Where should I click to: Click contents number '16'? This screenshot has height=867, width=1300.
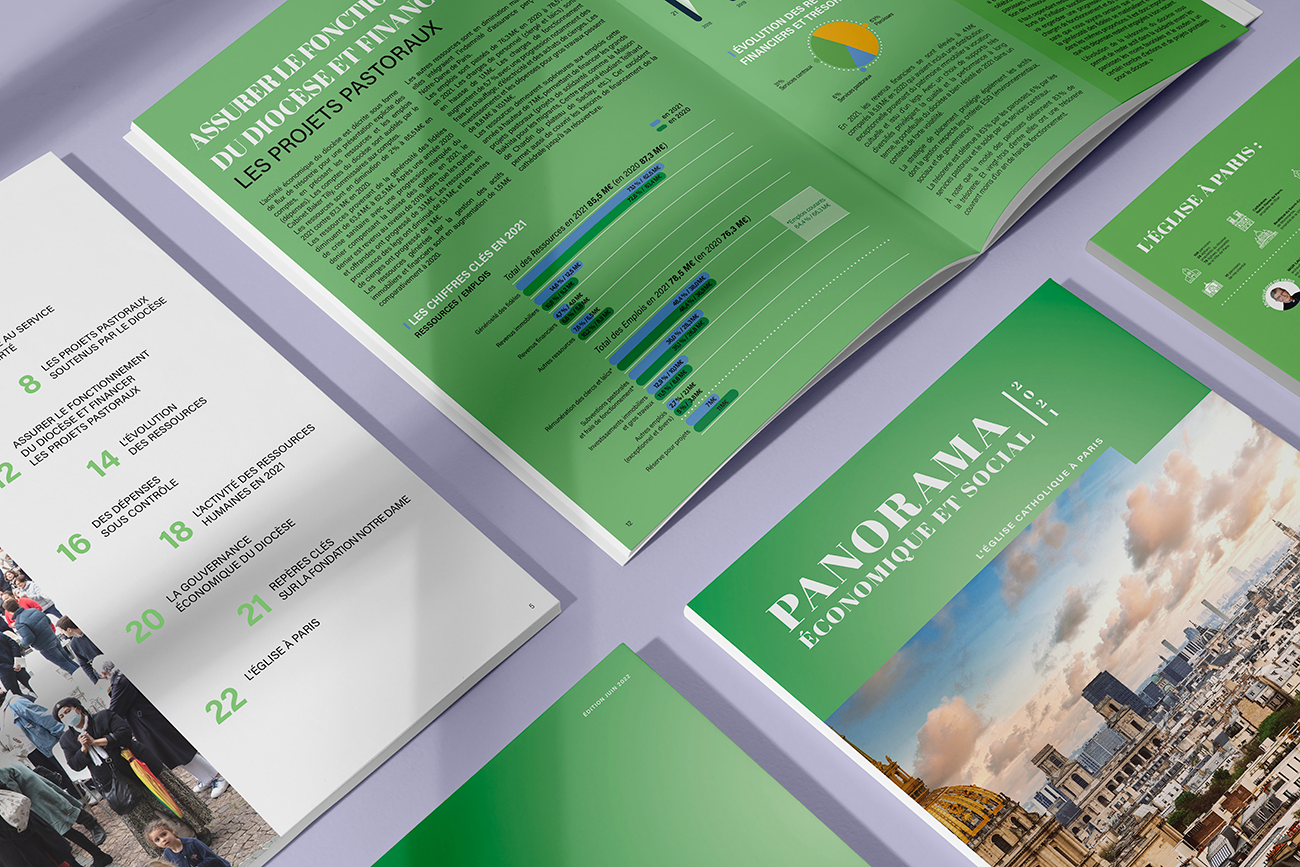[x=74, y=546]
